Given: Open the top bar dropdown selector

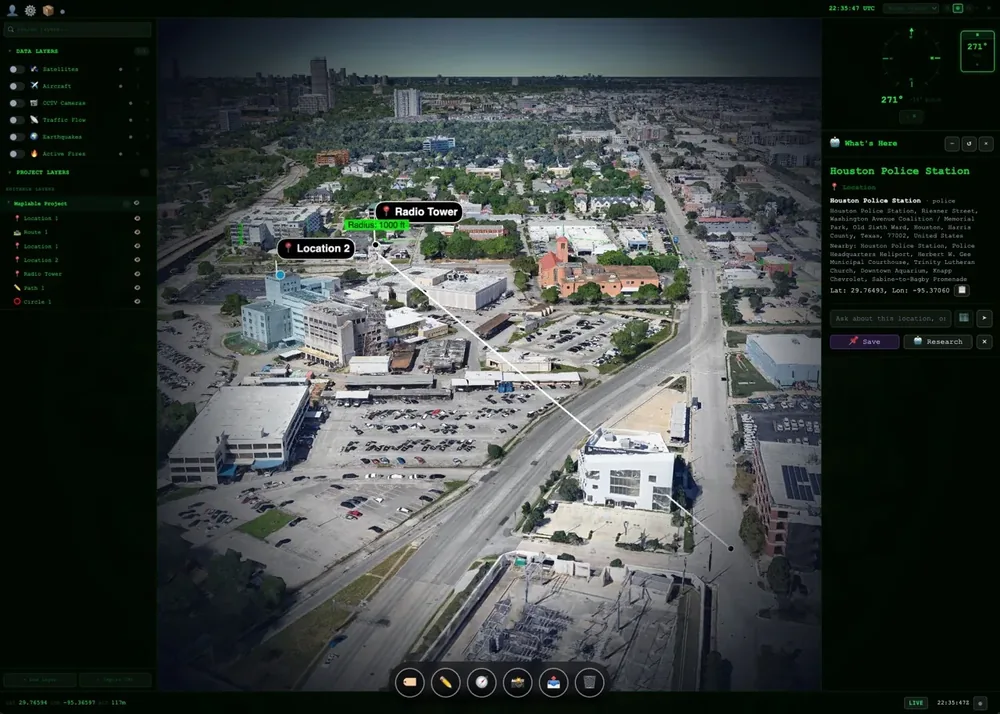Looking at the screenshot, I should [911, 8].
